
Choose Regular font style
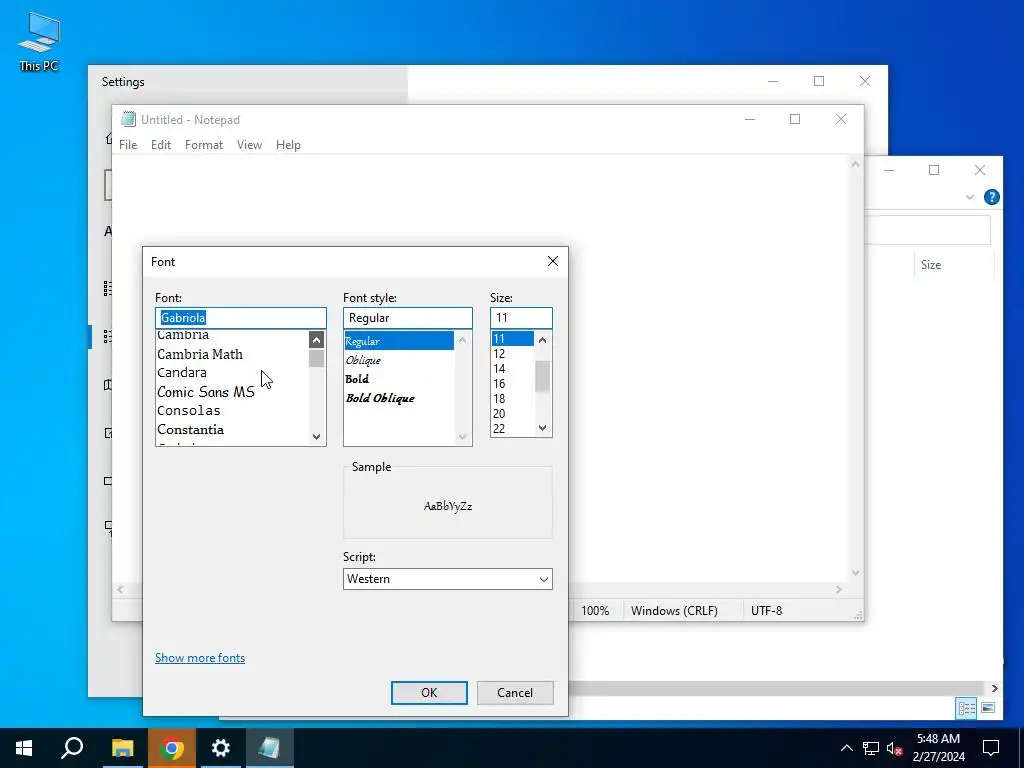click(399, 341)
